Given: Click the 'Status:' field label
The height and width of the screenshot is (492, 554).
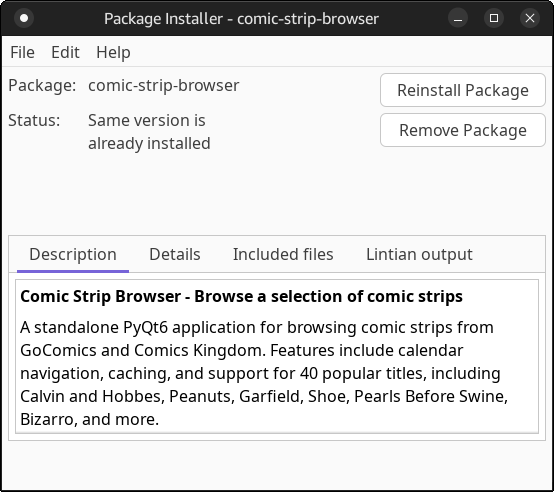Looking at the screenshot, I should coord(34,120).
